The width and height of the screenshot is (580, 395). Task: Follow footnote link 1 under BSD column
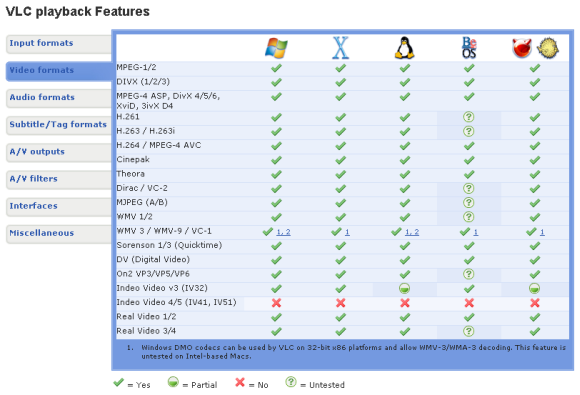click(x=542, y=232)
